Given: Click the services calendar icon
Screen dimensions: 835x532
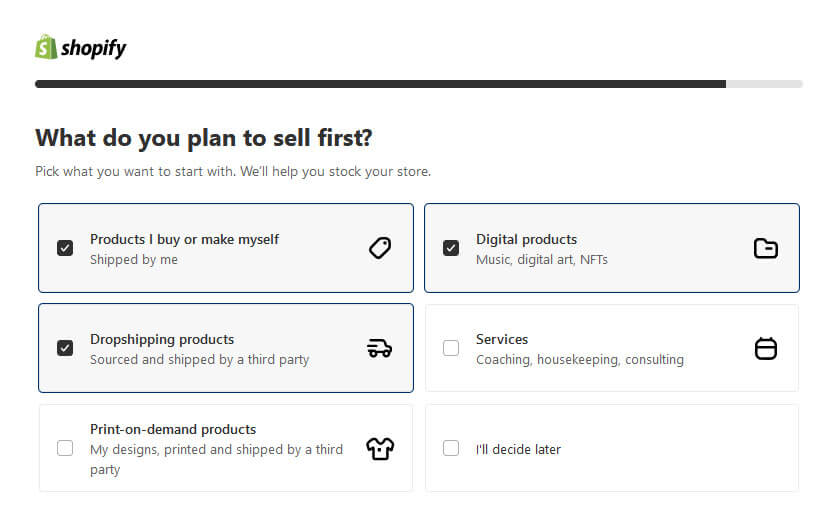Looking at the screenshot, I should tap(765, 348).
